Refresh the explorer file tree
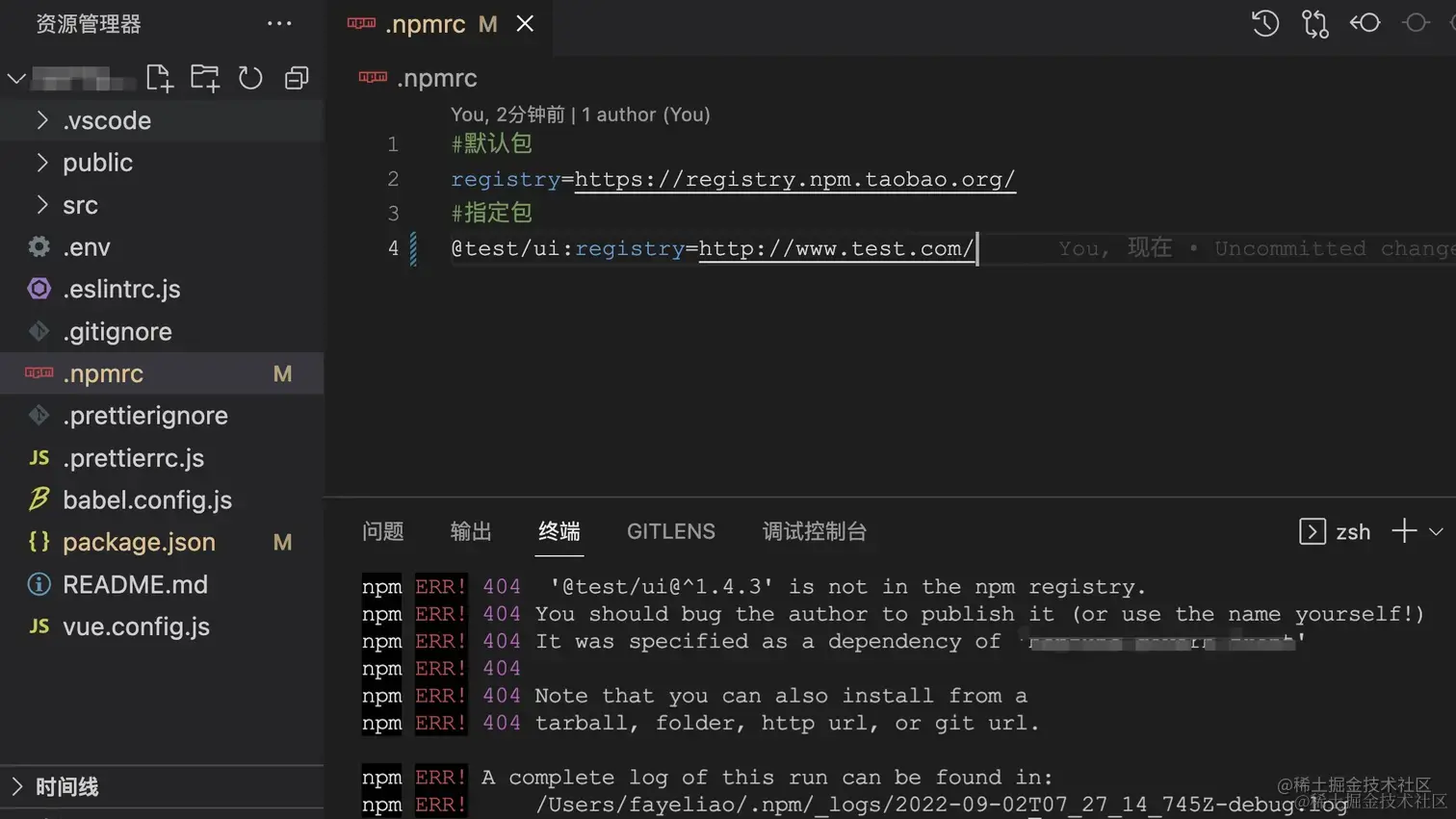The height and width of the screenshot is (819, 1456). (250, 78)
